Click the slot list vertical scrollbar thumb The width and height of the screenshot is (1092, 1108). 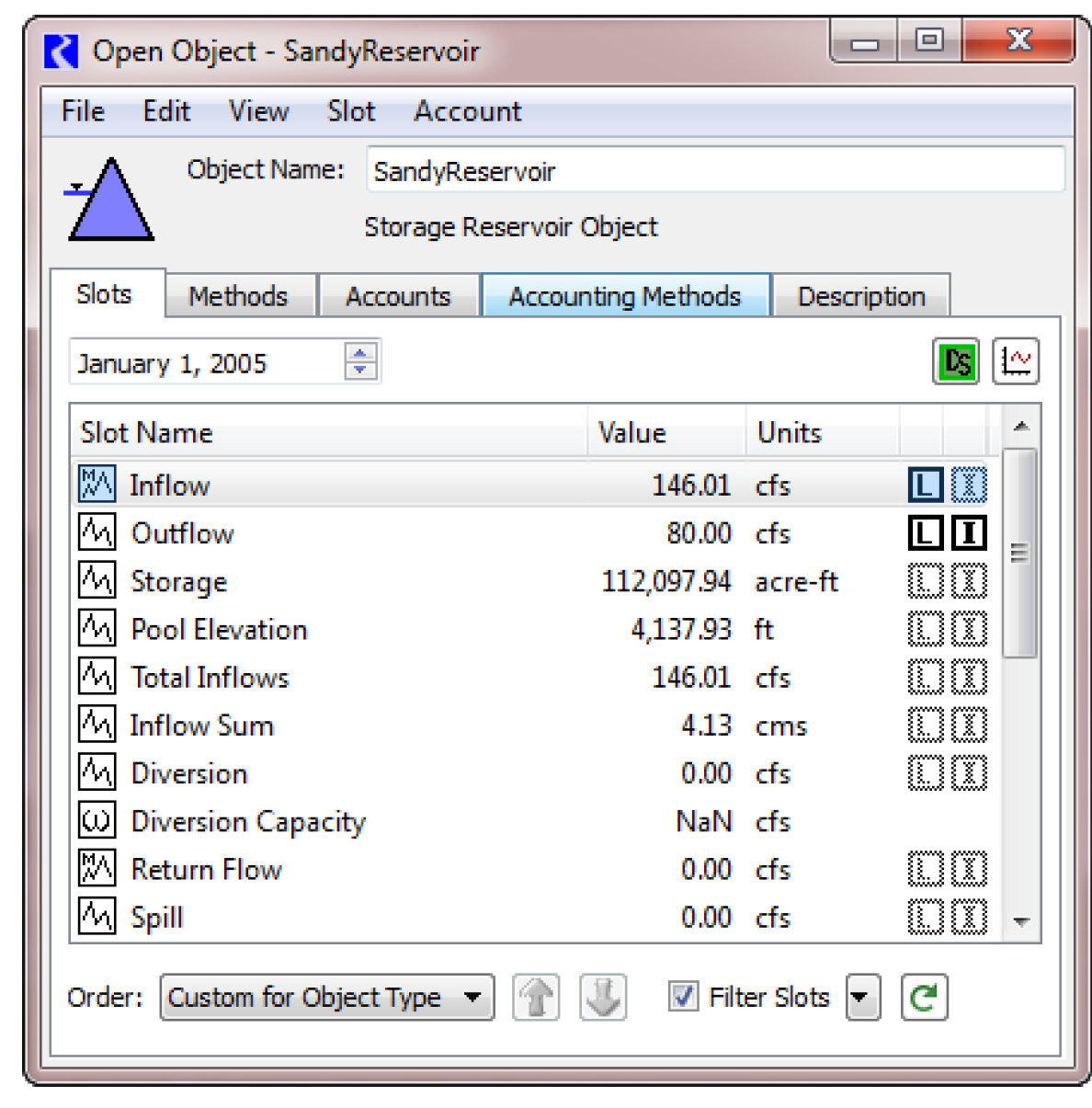[1019, 553]
